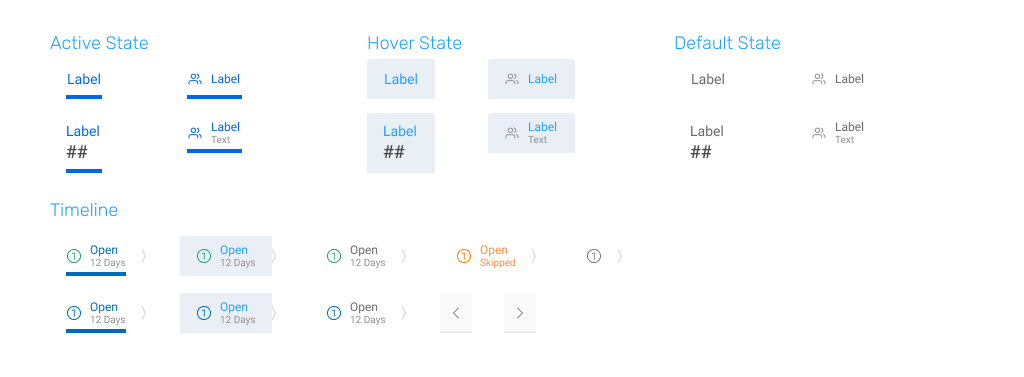Viewport: 1024px width, 377px height.
Task: Click the people icon in the default Label/Text tab
Action: point(819,133)
